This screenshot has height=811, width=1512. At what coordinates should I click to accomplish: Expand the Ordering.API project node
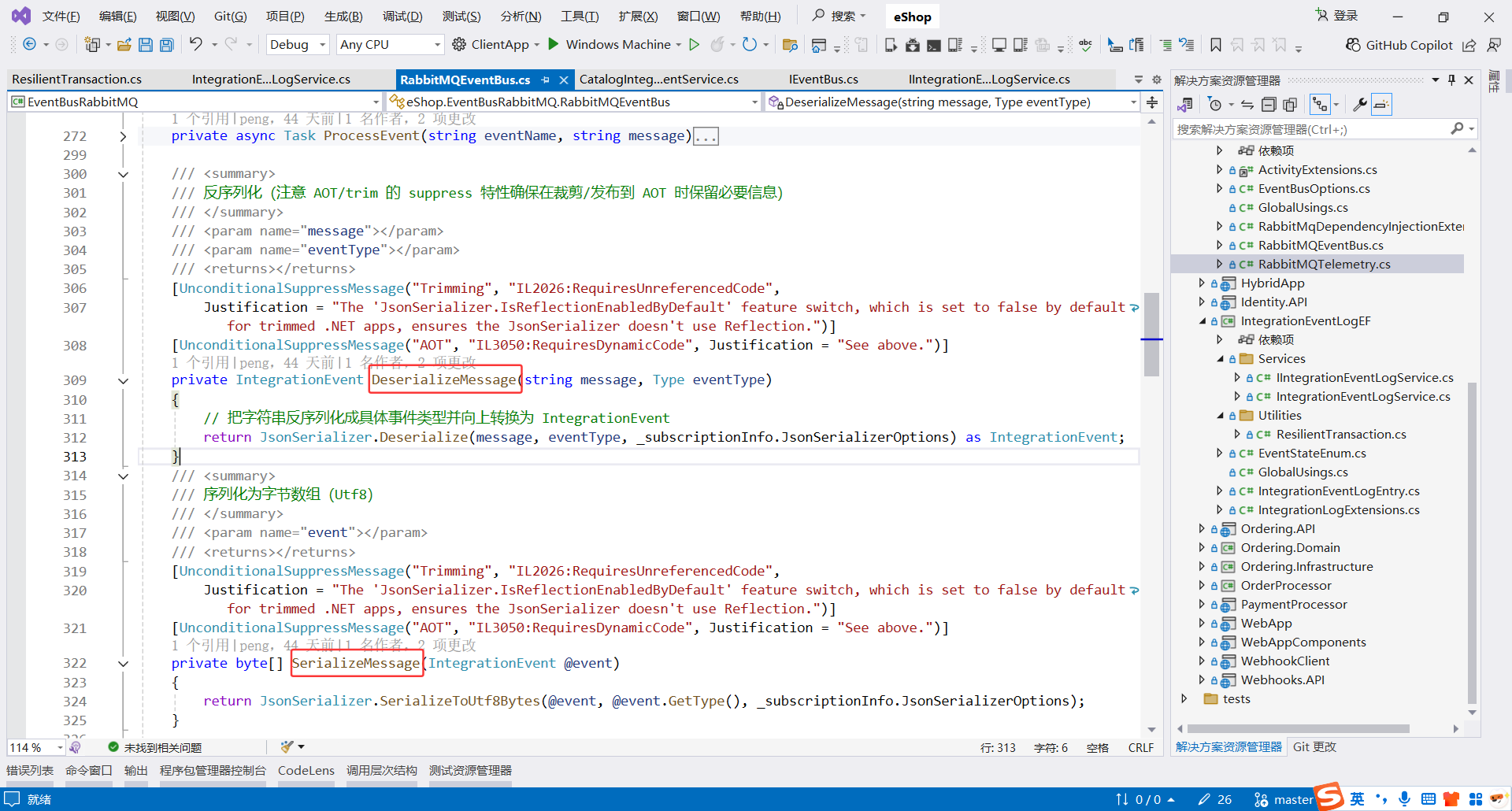pos(1201,529)
